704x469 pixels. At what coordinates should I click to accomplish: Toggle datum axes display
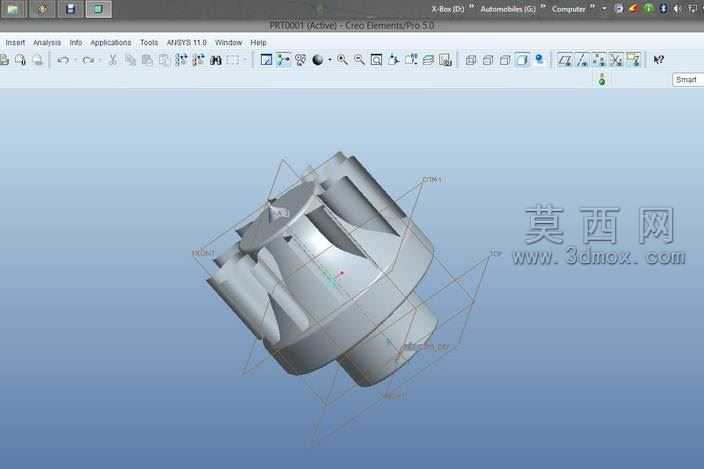pyautogui.click(x=582, y=60)
